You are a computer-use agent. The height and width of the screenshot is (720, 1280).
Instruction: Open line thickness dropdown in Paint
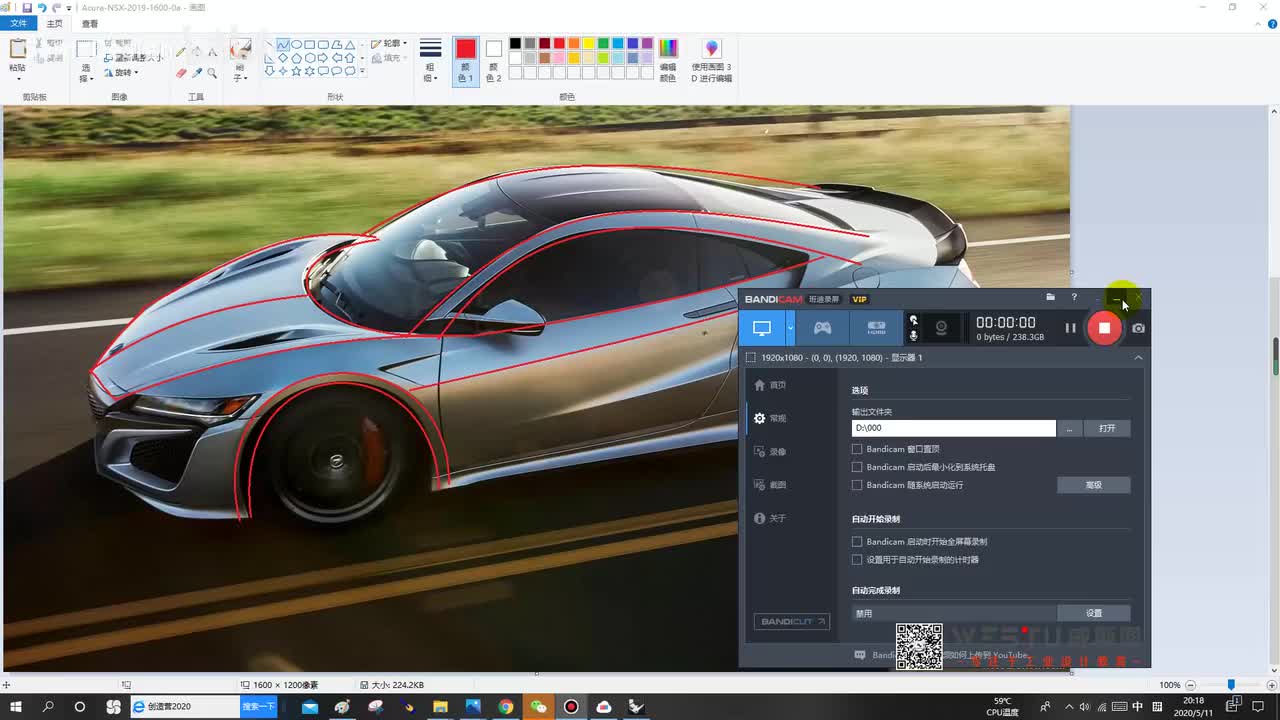tap(430, 61)
